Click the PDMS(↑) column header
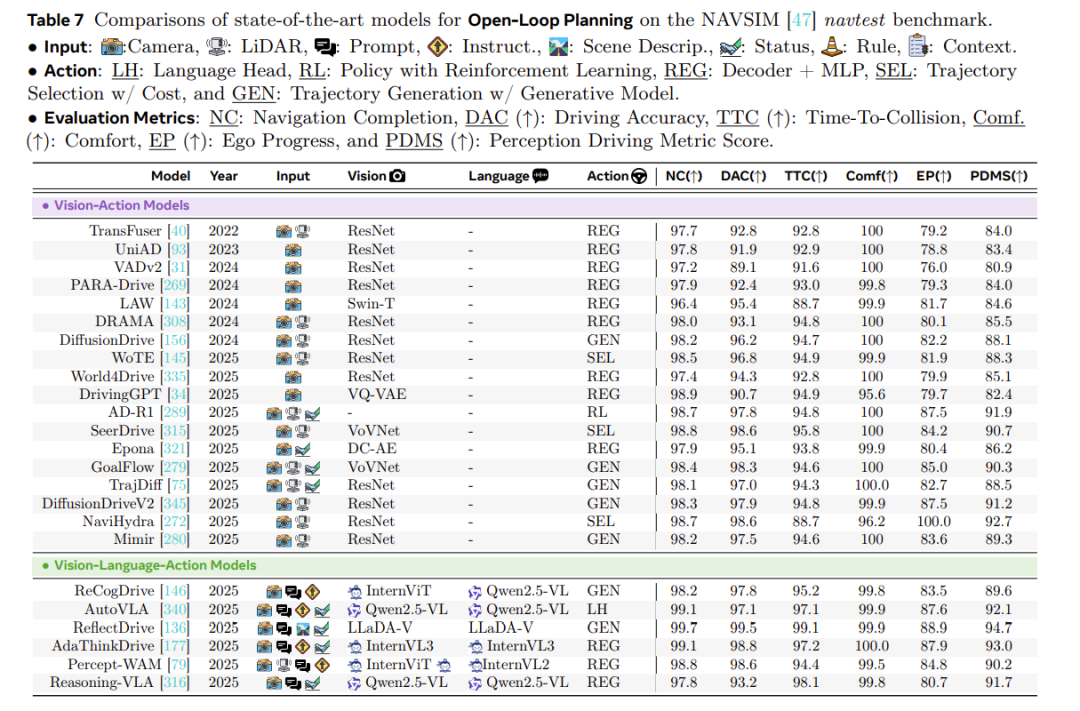1080x711 pixels. (x=998, y=176)
